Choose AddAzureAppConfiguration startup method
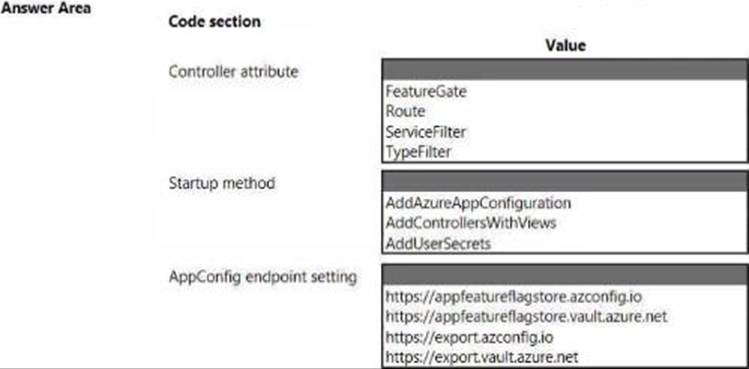This screenshot has width=749, height=369. (x=478, y=203)
